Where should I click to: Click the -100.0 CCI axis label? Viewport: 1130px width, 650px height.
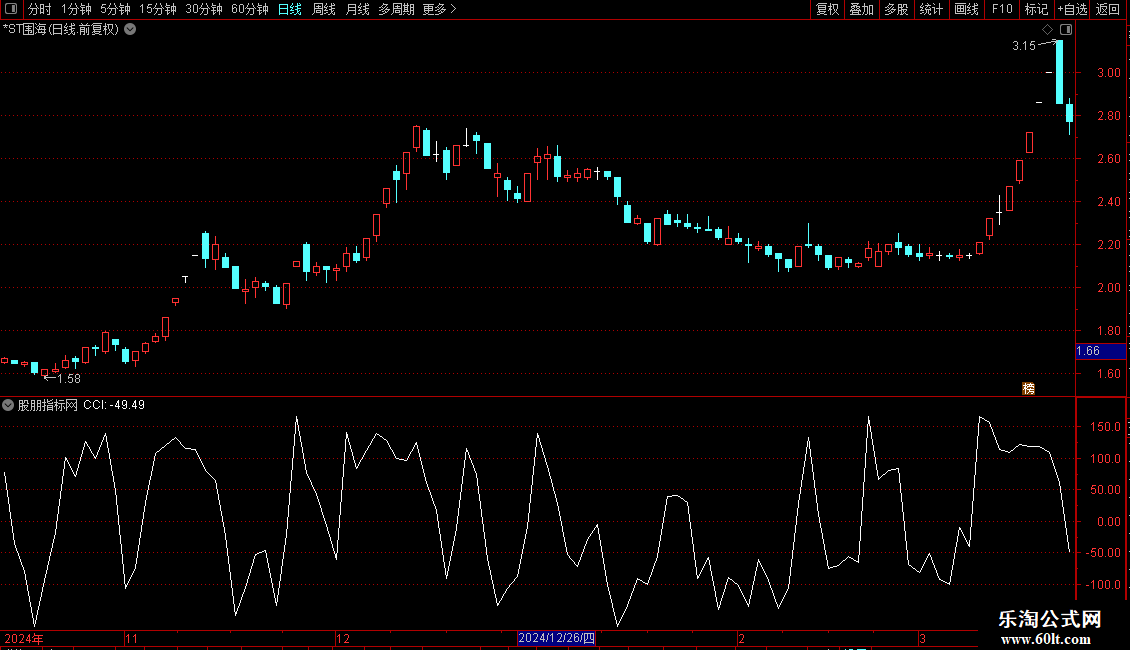click(x=1103, y=584)
